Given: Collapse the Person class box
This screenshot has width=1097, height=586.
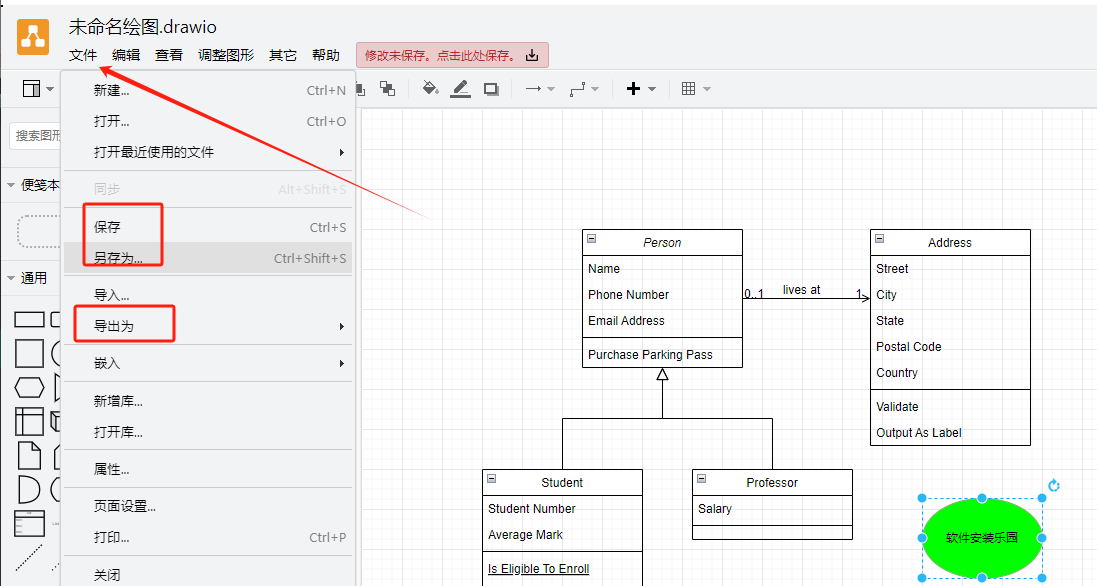Looking at the screenshot, I should (x=591, y=239).
